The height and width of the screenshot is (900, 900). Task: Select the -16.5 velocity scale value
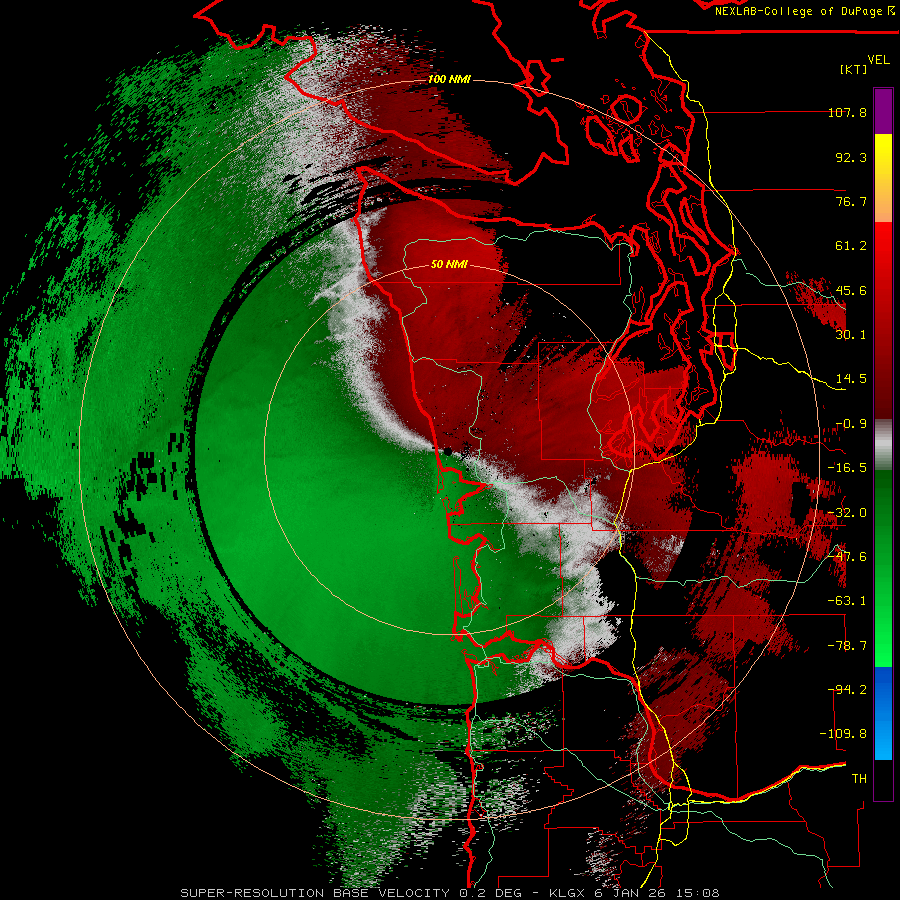point(847,468)
